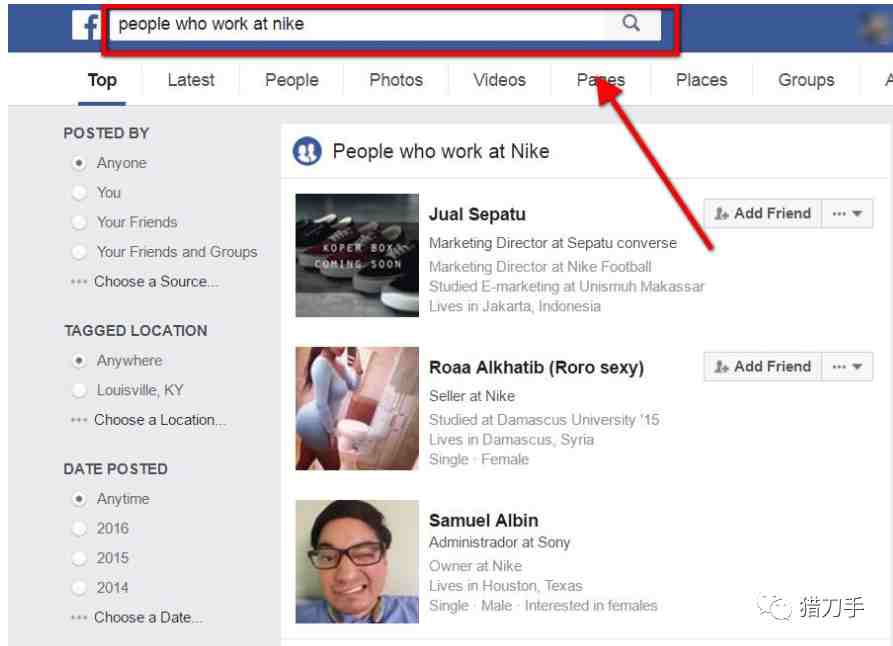Add Jual Sepatu as a friend
This screenshot has height=646, width=893.
tap(763, 214)
